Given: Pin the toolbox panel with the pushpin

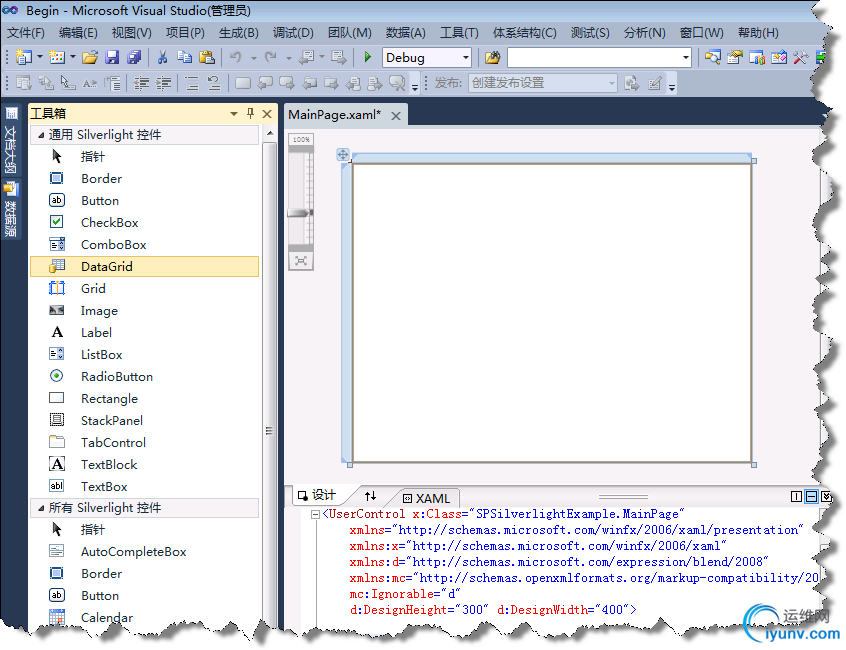Looking at the screenshot, I should click(250, 114).
